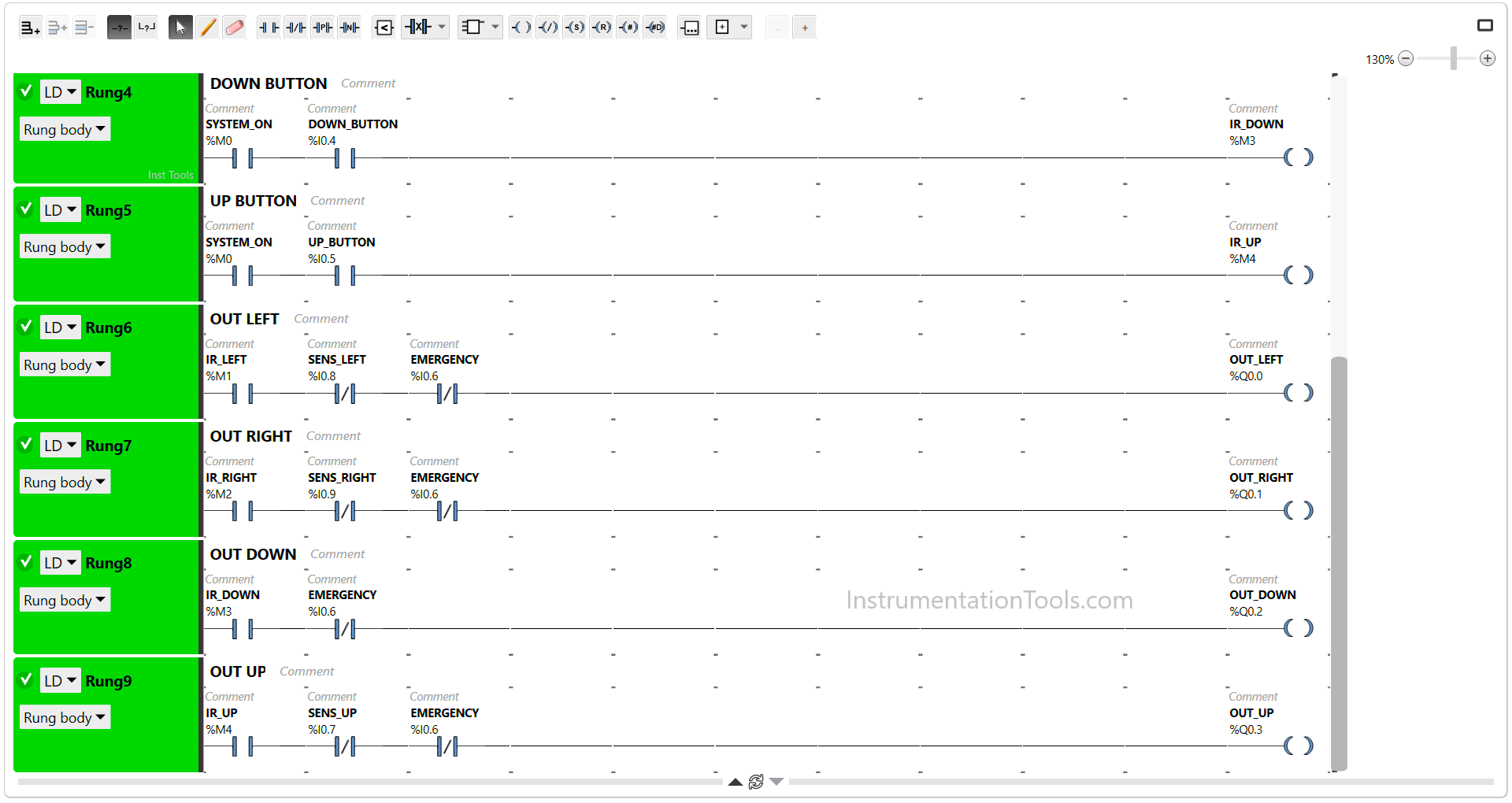The height and width of the screenshot is (803, 1512).
Task: Click the add rung toolbar icon
Action: pyautogui.click(x=30, y=28)
